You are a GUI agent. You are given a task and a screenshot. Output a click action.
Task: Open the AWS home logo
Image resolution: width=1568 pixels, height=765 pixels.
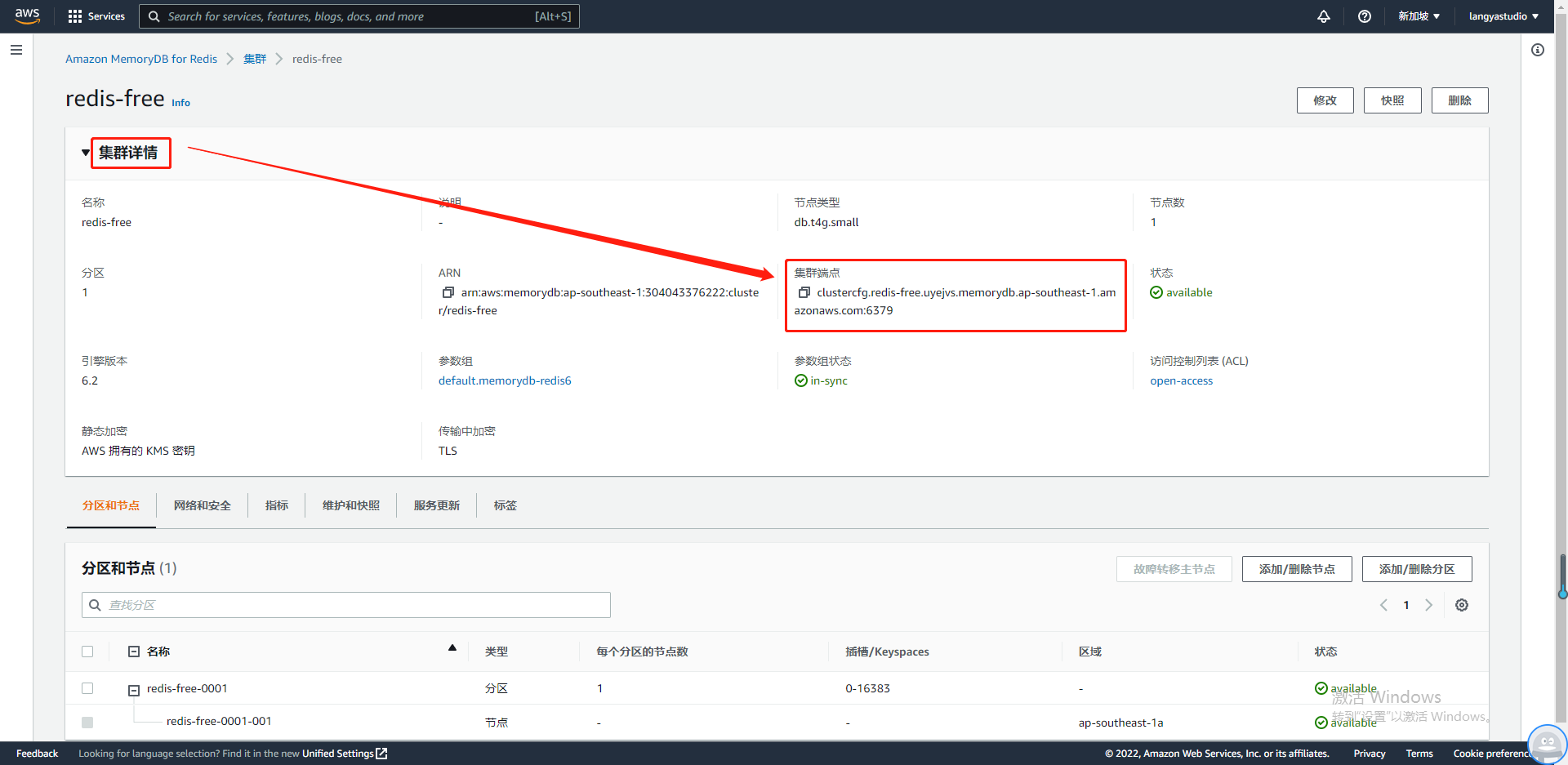coord(27,16)
